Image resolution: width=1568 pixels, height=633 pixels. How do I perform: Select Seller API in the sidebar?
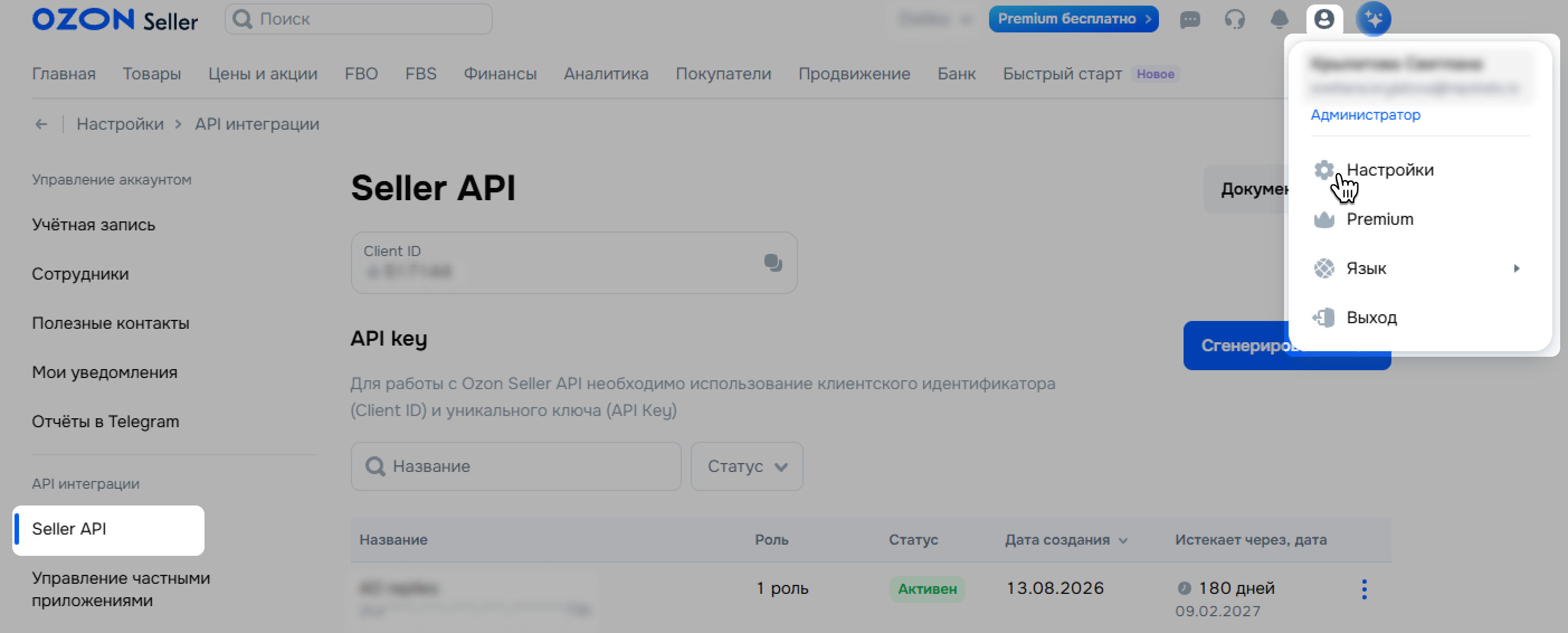[x=108, y=530]
